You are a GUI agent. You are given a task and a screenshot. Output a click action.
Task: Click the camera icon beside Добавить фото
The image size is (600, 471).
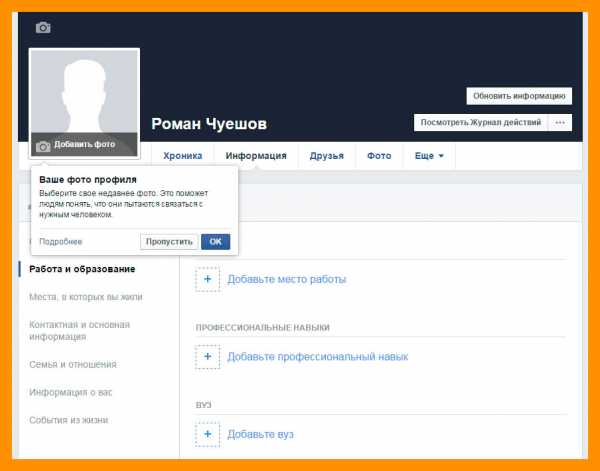pos(43,146)
